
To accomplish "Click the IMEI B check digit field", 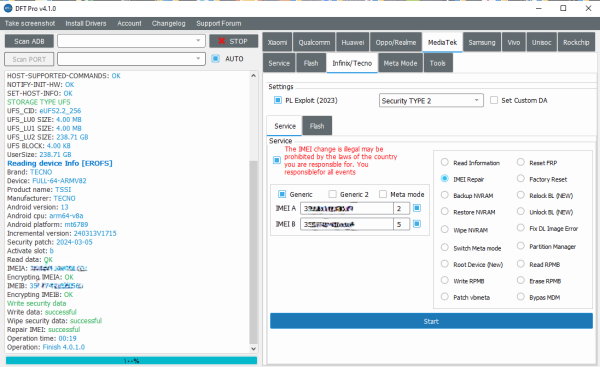I will (x=401, y=224).
